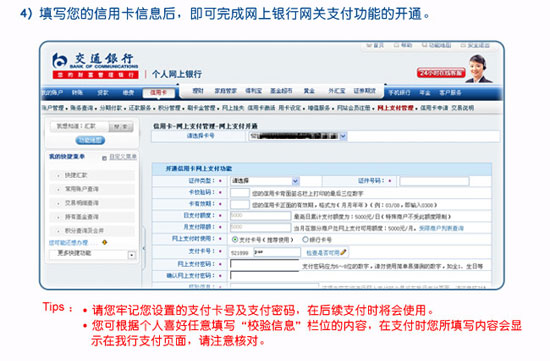
Task: Click the pencil icon beside 检查是否可用
Action: pos(343,252)
